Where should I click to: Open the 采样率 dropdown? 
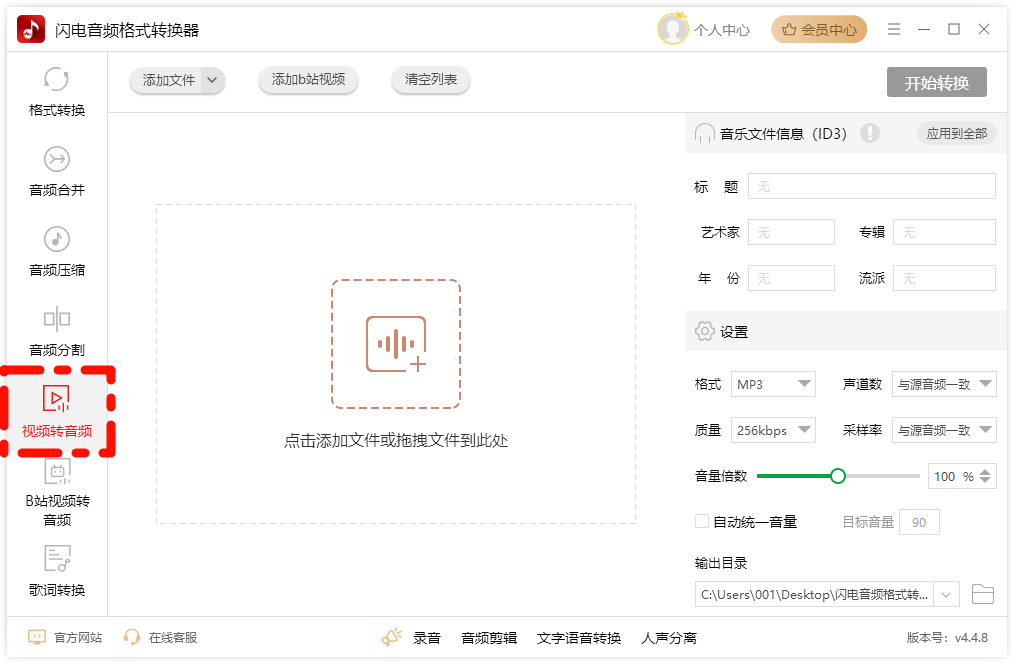[x=944, y=430]
